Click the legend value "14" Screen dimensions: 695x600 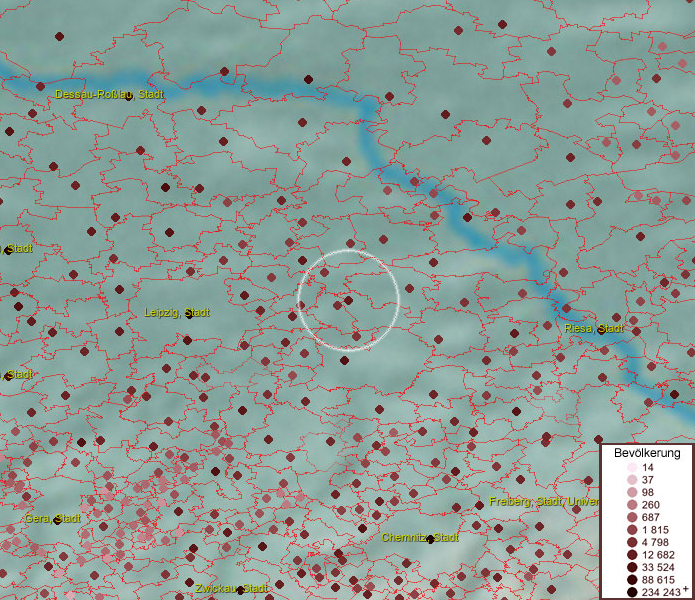coord(648,468)
